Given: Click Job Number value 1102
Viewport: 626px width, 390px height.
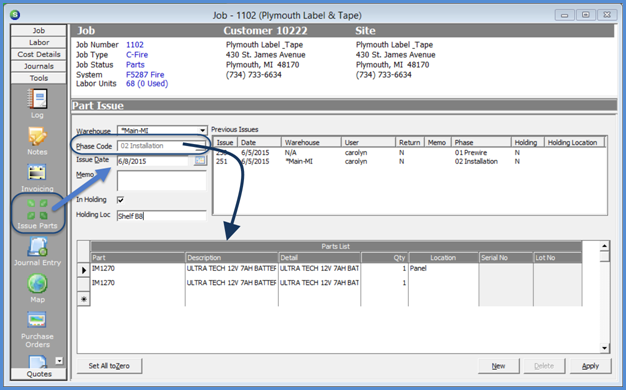Looking at the screenshot, I should pos(135,45).
